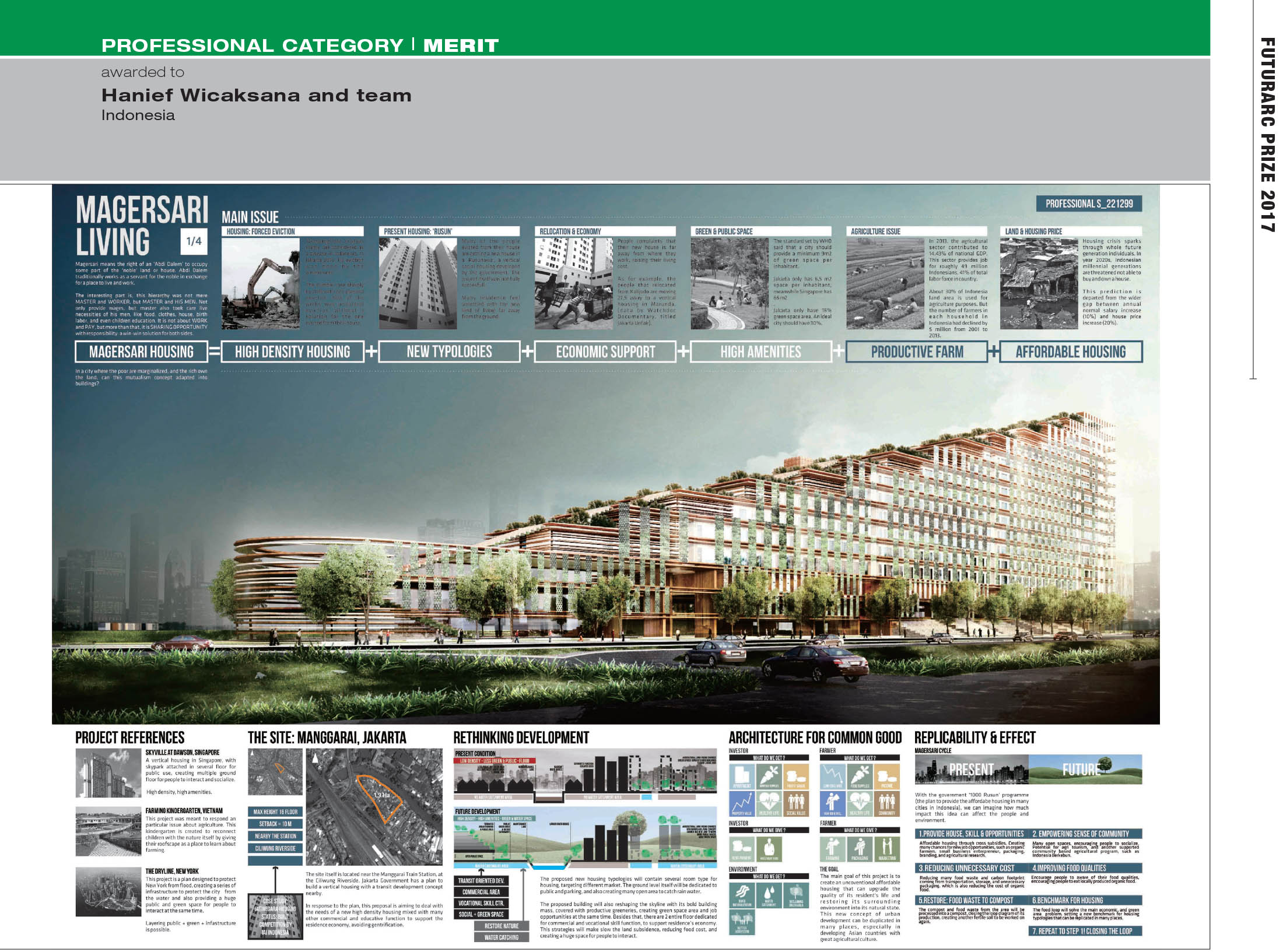The height and width of the screenshot is (952, 1283).
Task: Click the Jatinegara Housing case study image
Action: tap(275, 916)
